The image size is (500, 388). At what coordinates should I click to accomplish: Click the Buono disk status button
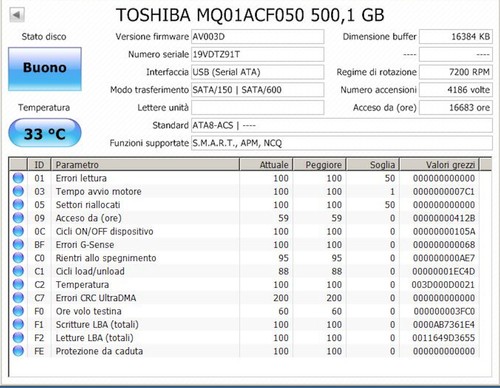45,69
